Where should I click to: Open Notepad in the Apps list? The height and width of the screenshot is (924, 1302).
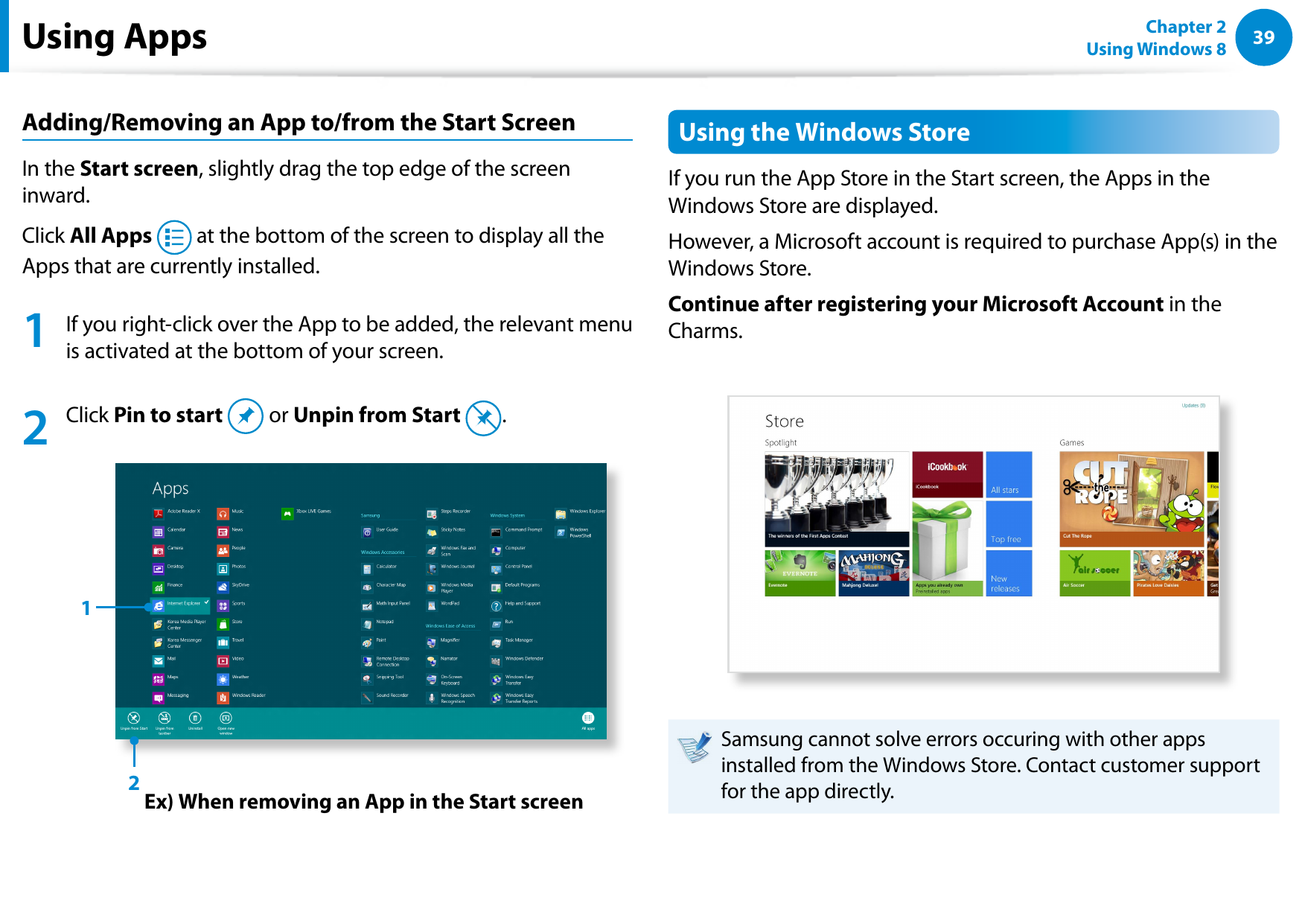[378, 623]
